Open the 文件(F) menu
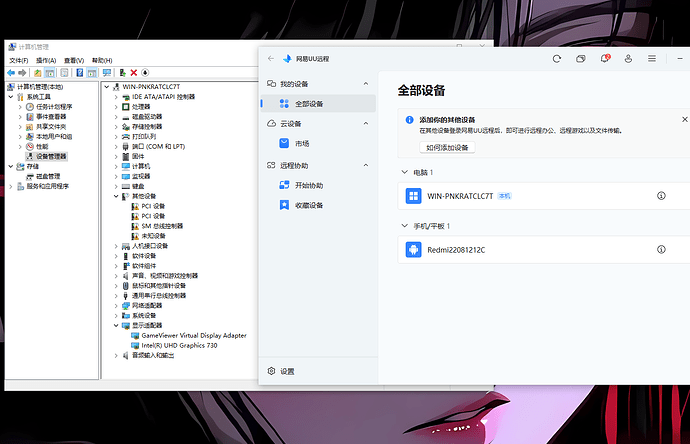 point(19,60)
